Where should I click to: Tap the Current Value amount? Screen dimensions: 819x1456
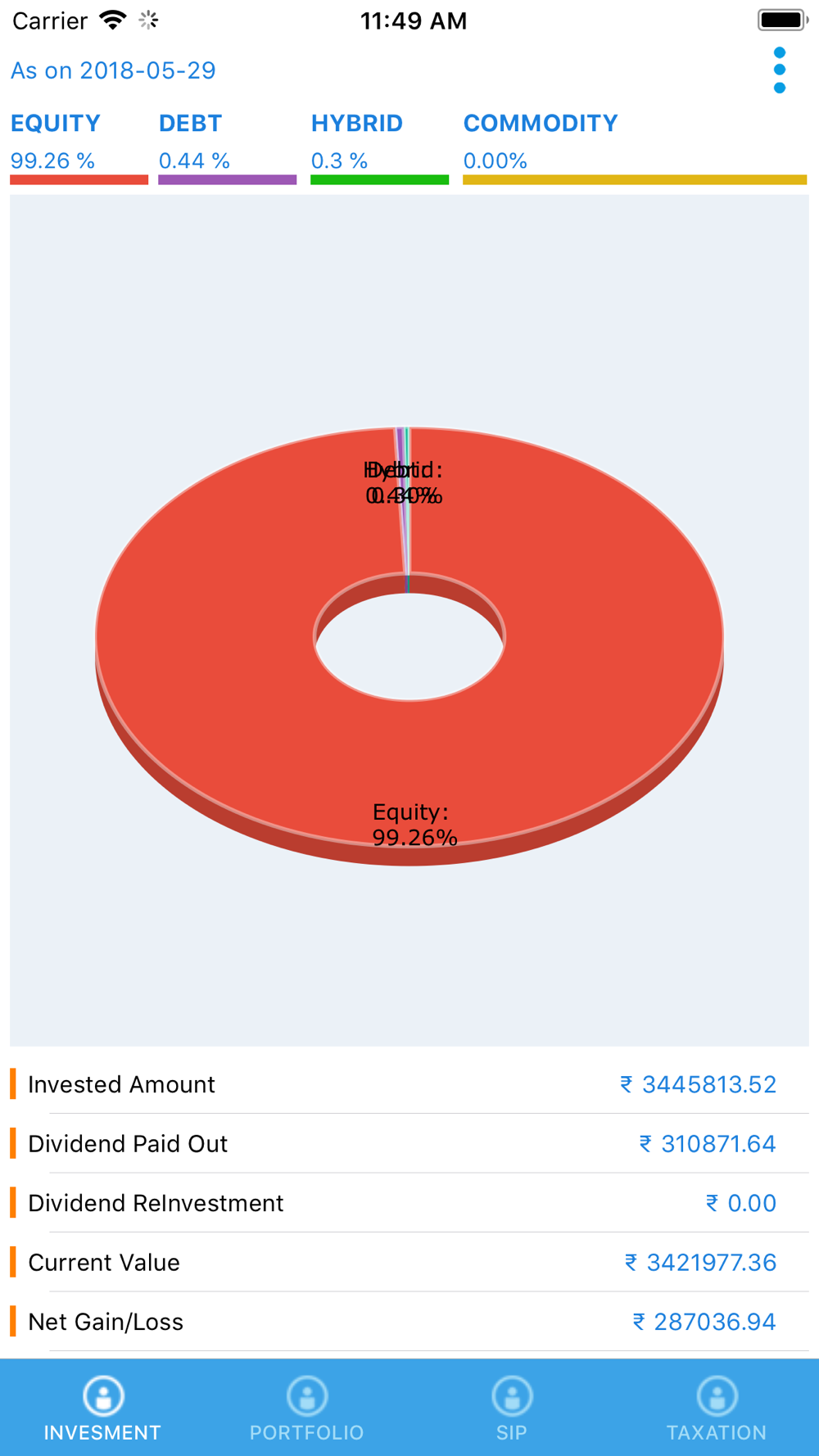[700, 1263]
